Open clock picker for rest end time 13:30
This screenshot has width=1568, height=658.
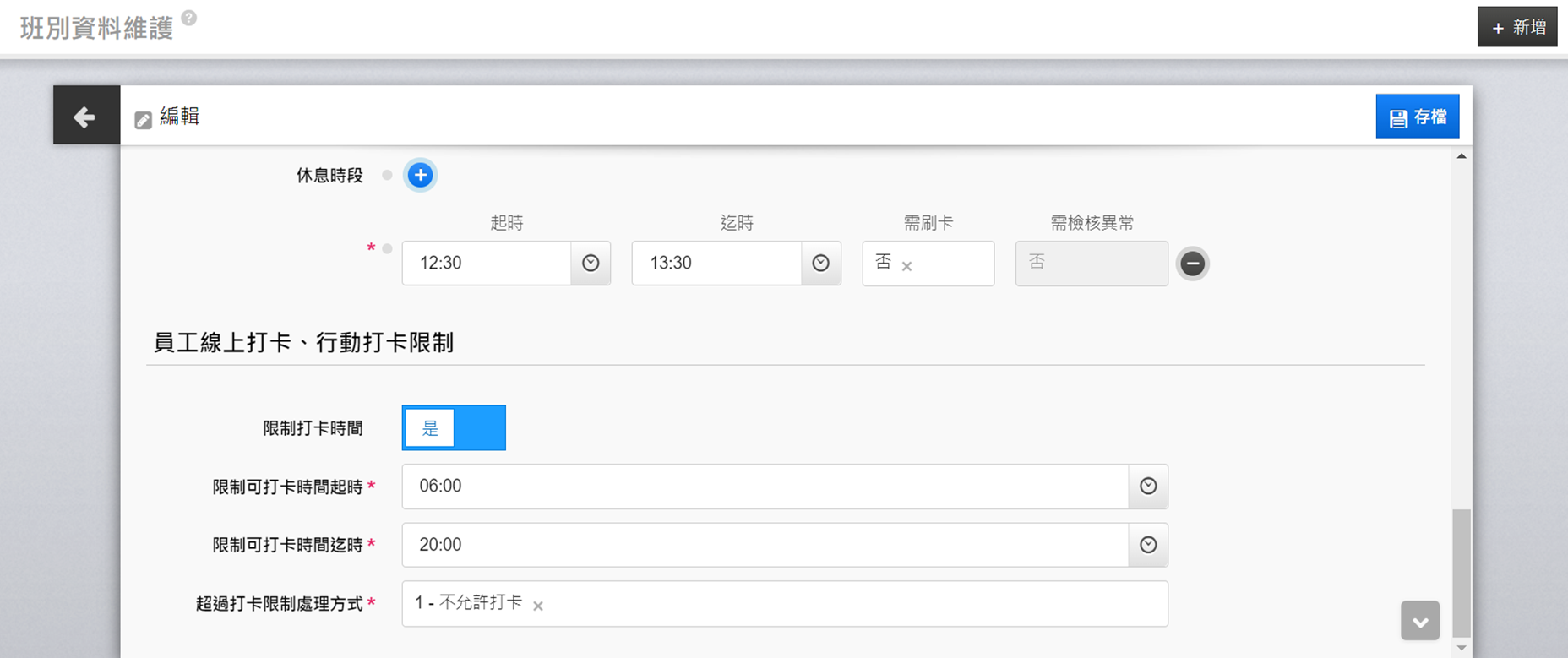tap(820, 264)
